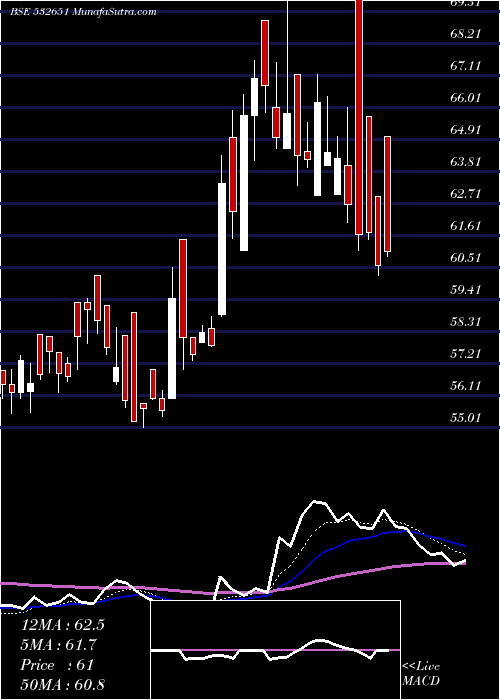The image size is (500, 700).
Task: Click the 58.31 price axis label
Action: pyautogui.click(x=466, y=322)
